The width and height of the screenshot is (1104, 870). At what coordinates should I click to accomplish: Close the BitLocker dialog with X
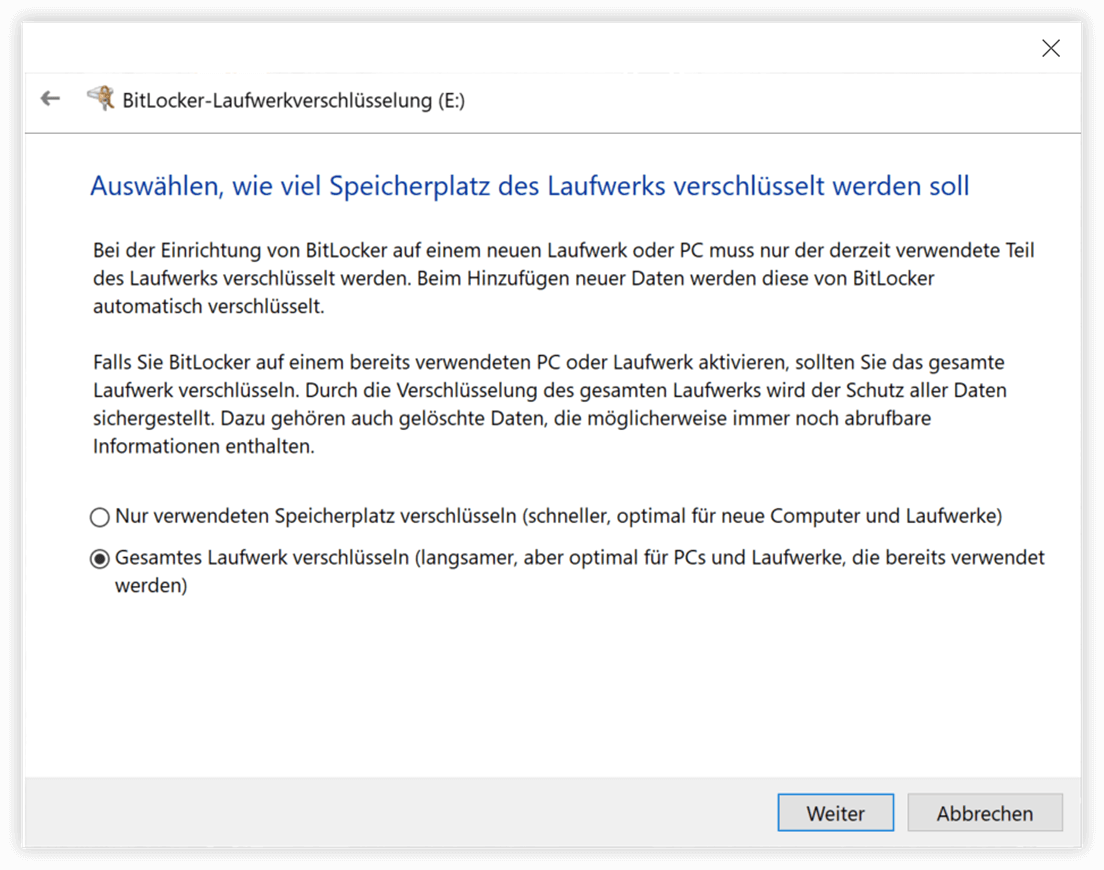pos(1050,49)
